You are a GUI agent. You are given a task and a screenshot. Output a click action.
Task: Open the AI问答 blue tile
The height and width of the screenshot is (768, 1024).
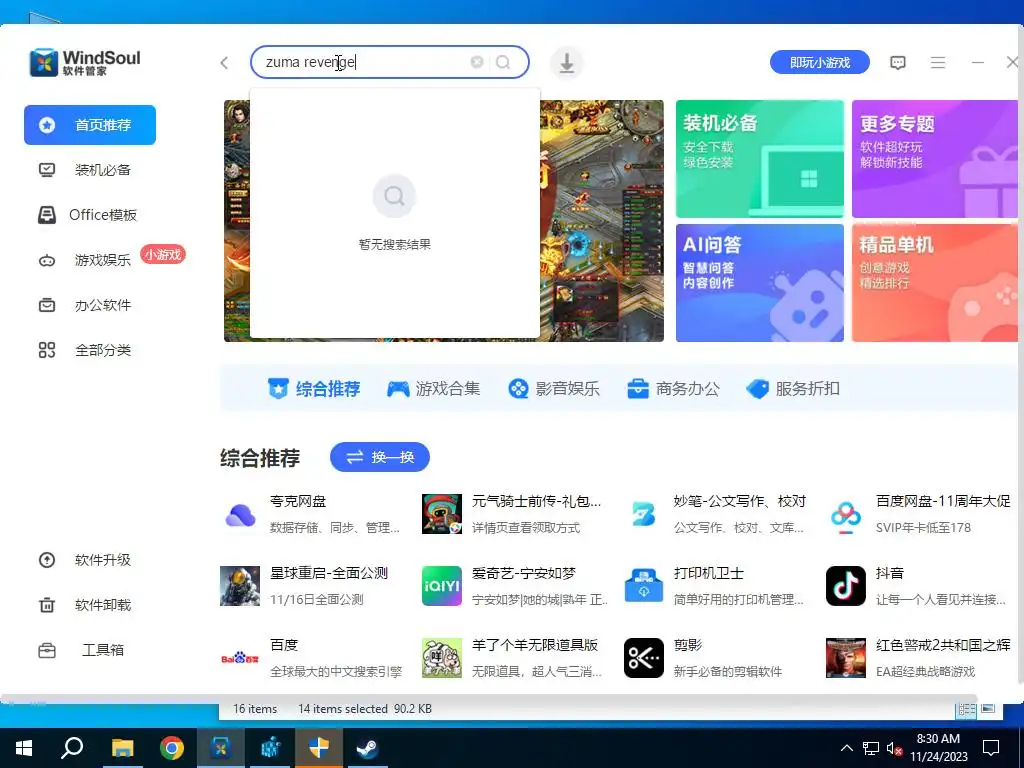[x=760, y=283]
